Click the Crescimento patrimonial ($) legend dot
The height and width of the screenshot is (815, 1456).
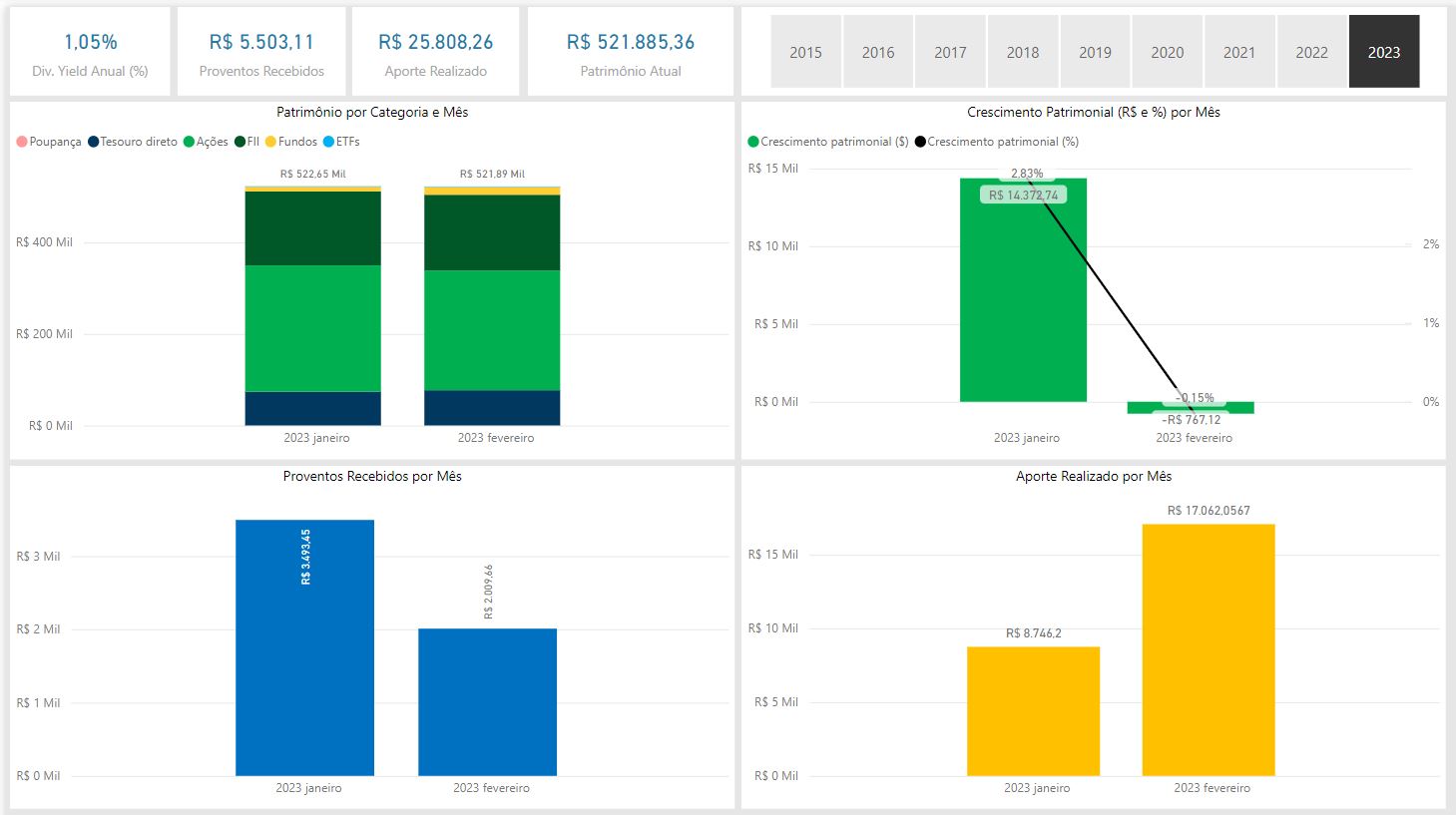click(x=753, y=142)
